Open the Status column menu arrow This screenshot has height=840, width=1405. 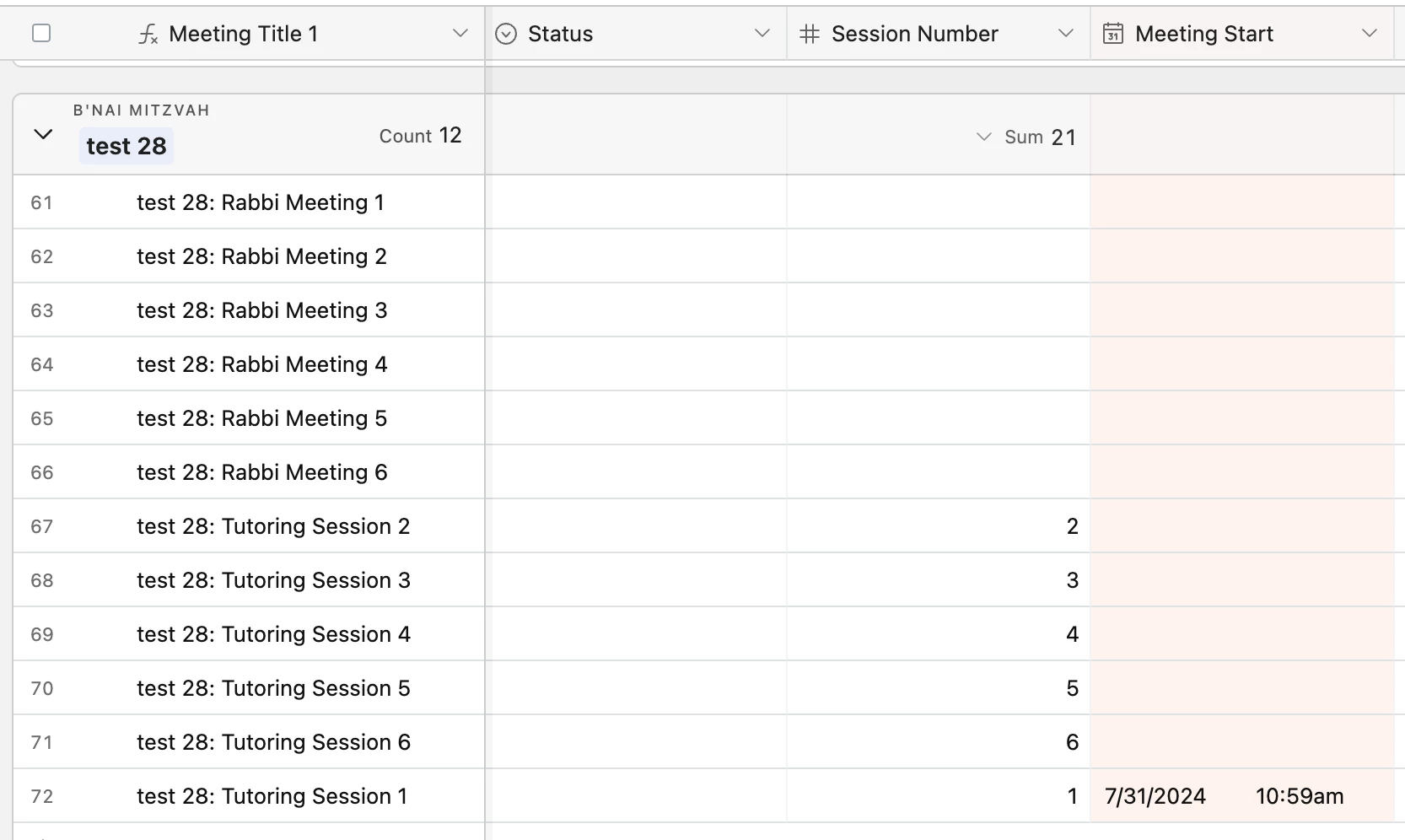[762, 34]
